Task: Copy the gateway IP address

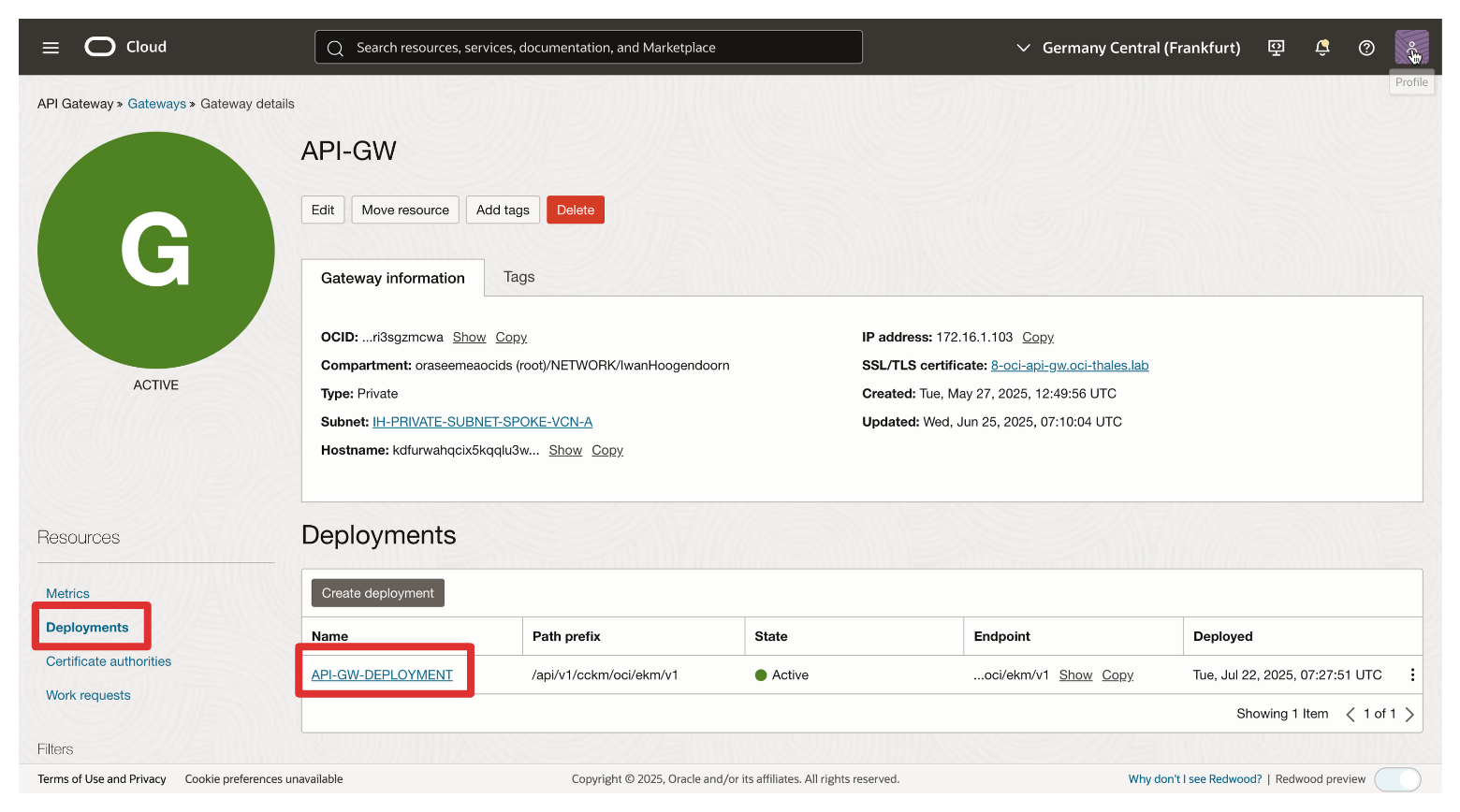Action: pyautogui.click(x=1037, y=338)
